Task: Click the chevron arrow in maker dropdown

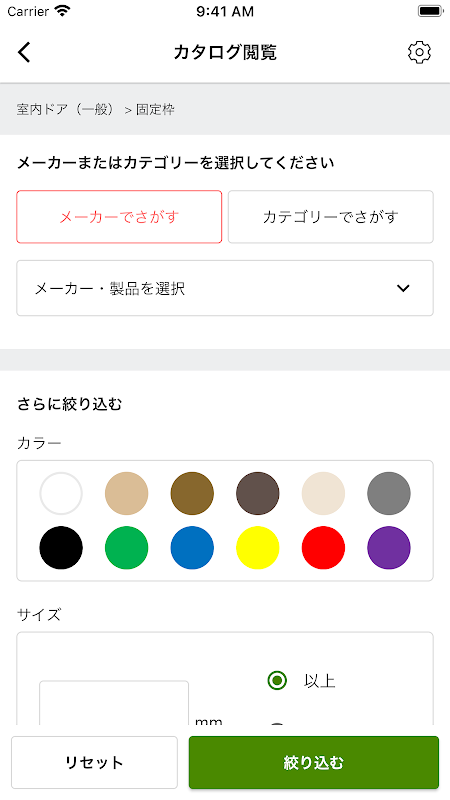Action: coord(403,288)
